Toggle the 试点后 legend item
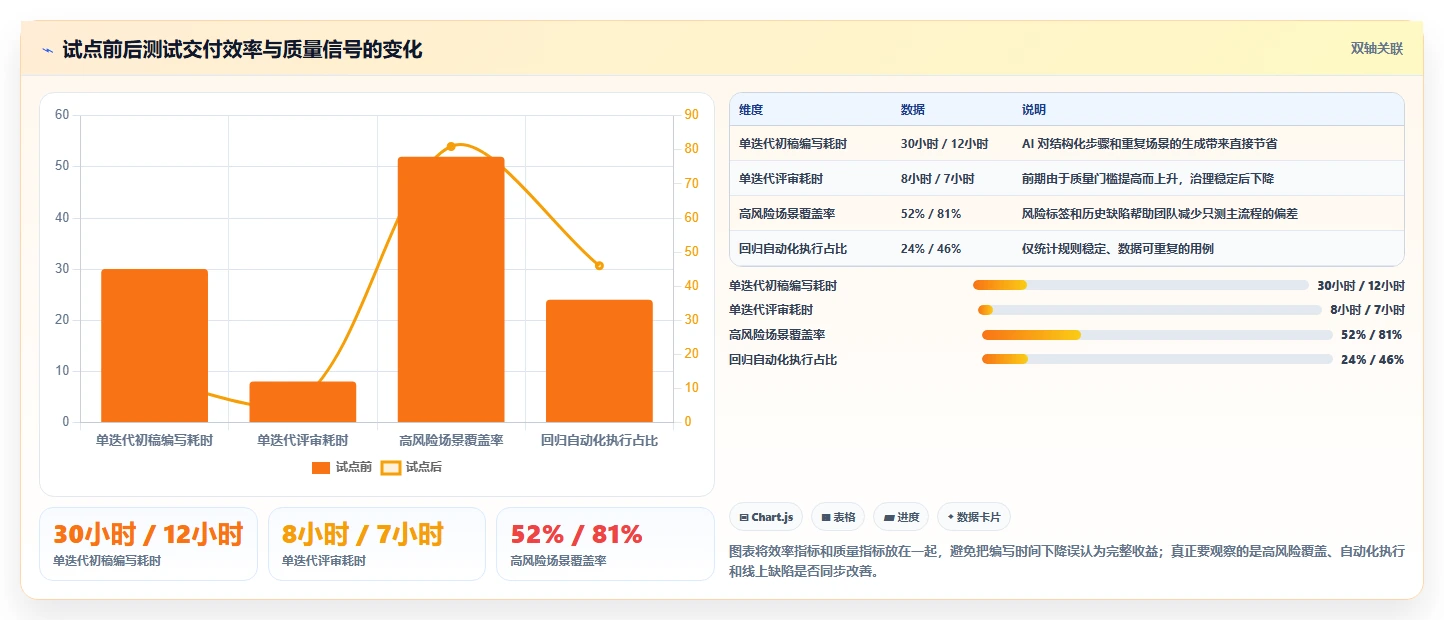 click(x=412, y=467)
